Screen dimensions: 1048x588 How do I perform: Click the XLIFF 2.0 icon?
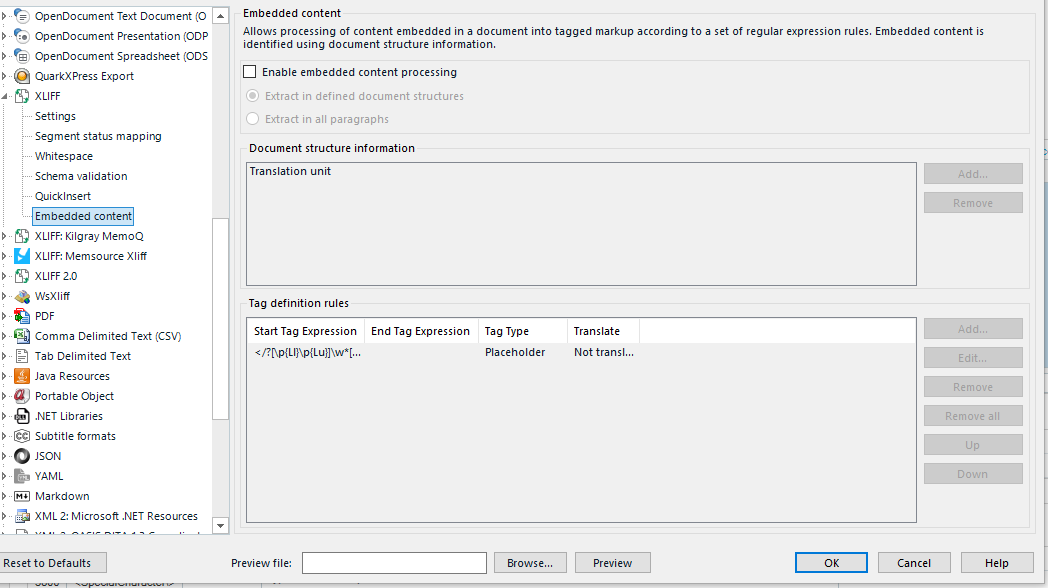tap(22, 276)
